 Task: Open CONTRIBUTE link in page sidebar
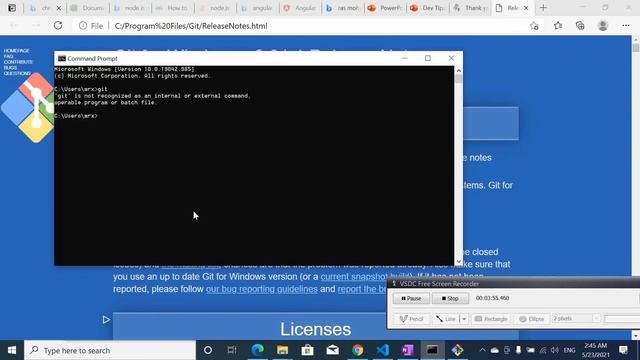coord(18,62)
